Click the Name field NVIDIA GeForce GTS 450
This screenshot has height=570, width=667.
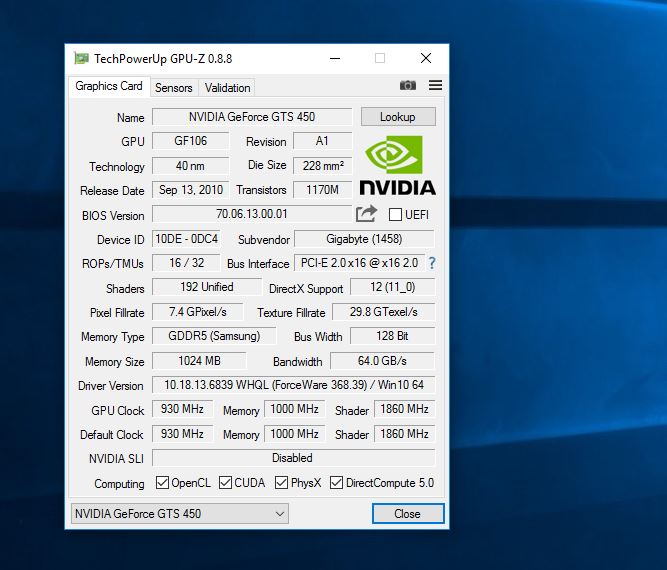(252, 117)
